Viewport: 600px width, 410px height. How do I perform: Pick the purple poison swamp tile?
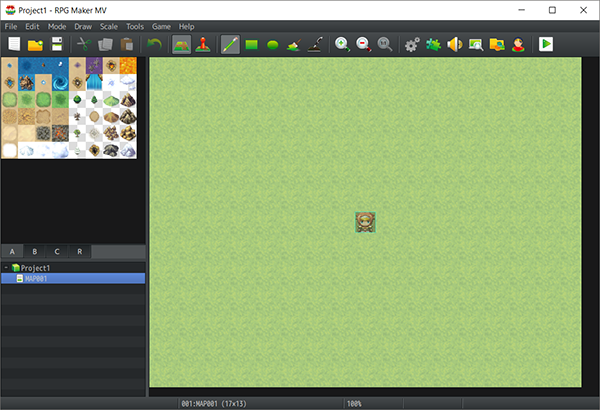point(94,65)
